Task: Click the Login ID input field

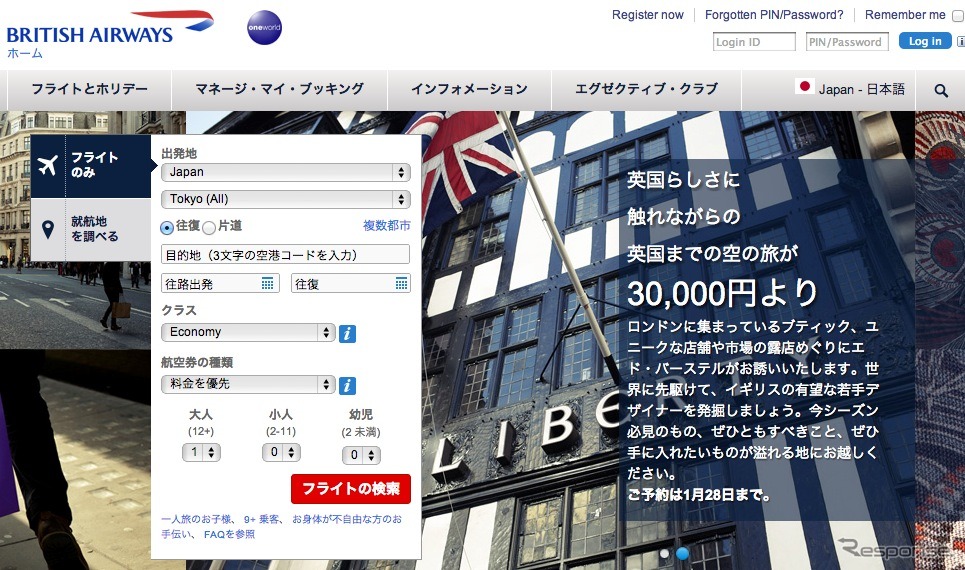Action: tap(755, 42)
